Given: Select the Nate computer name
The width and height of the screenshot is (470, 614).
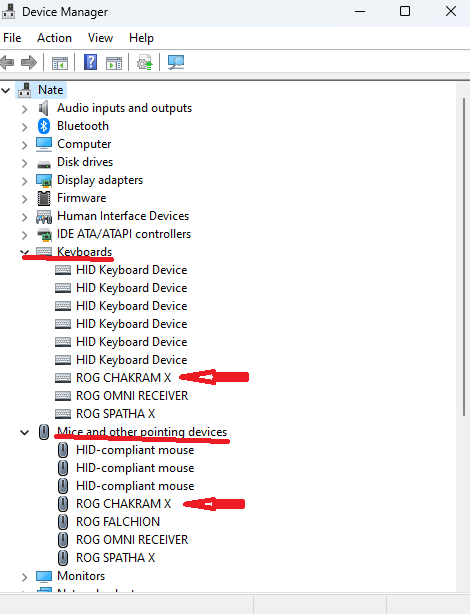Looking at the screenshot, I should (x=51, y=90).
